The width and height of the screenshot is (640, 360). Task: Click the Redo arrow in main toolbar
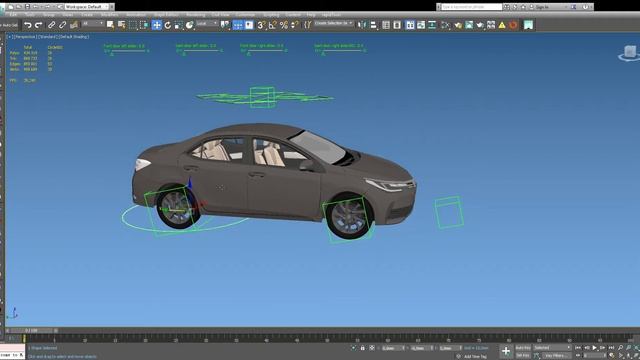coord(39,25)
